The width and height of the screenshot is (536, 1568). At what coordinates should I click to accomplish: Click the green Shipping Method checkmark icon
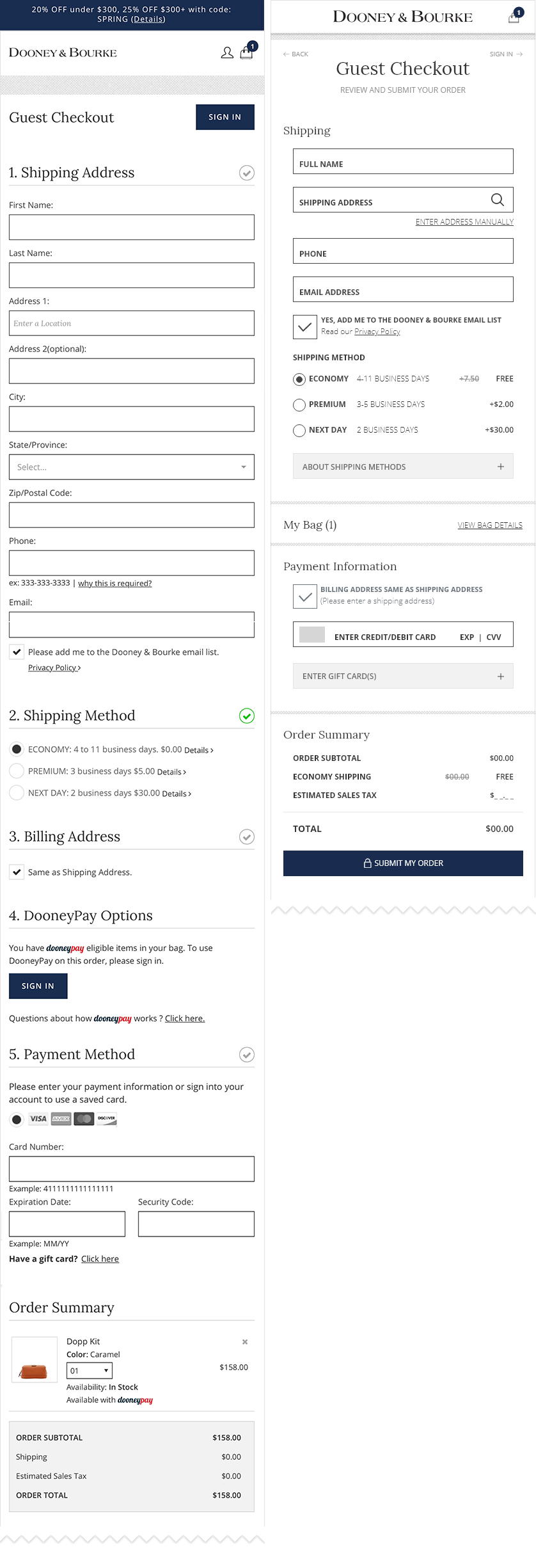247,716
